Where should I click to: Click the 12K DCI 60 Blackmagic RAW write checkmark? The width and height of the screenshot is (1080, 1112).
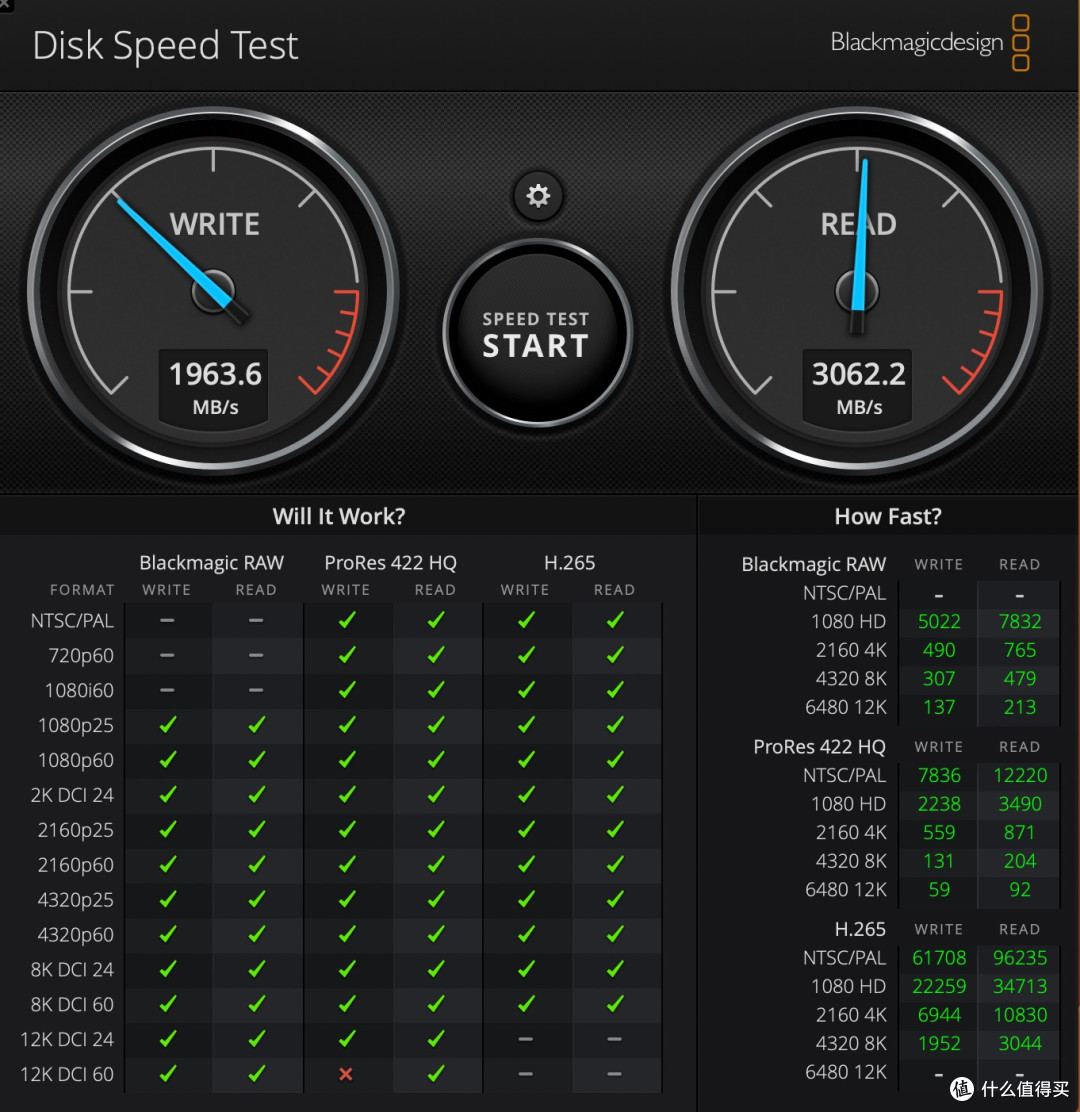pyautogui.click(x=167, y=1074)
